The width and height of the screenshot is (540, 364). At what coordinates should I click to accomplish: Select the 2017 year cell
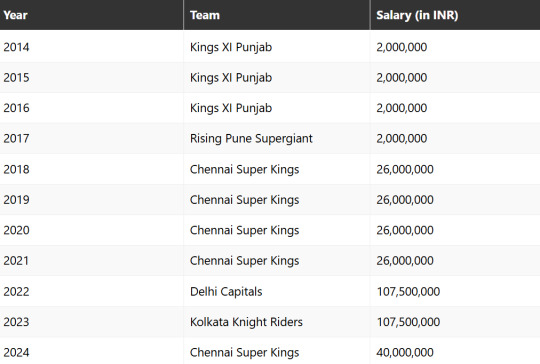tap(16, 138)
